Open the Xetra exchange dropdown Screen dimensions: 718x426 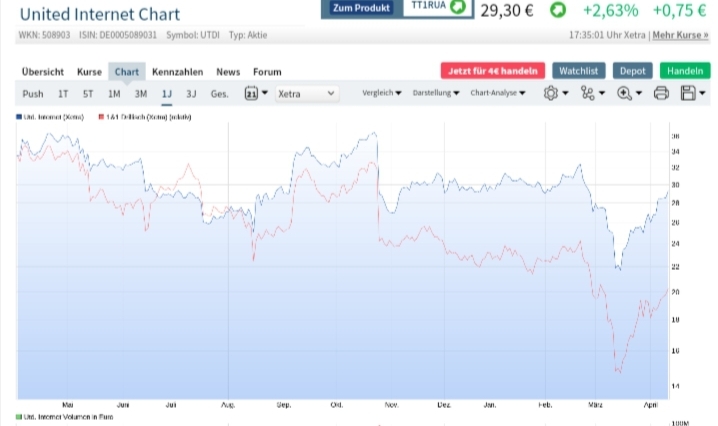[x=307, y=94]
